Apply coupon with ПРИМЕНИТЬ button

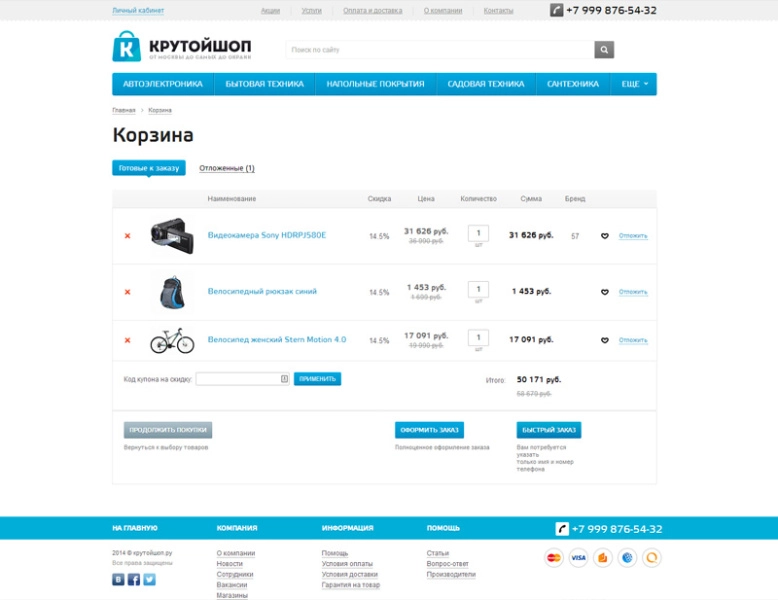pos(318,379)
